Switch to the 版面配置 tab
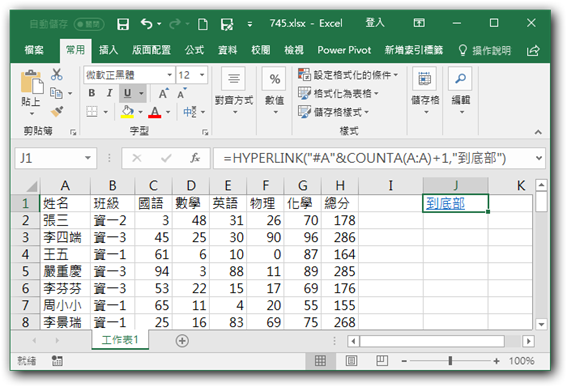The height and width of the screenshot is (387, 567). [151, 50]
